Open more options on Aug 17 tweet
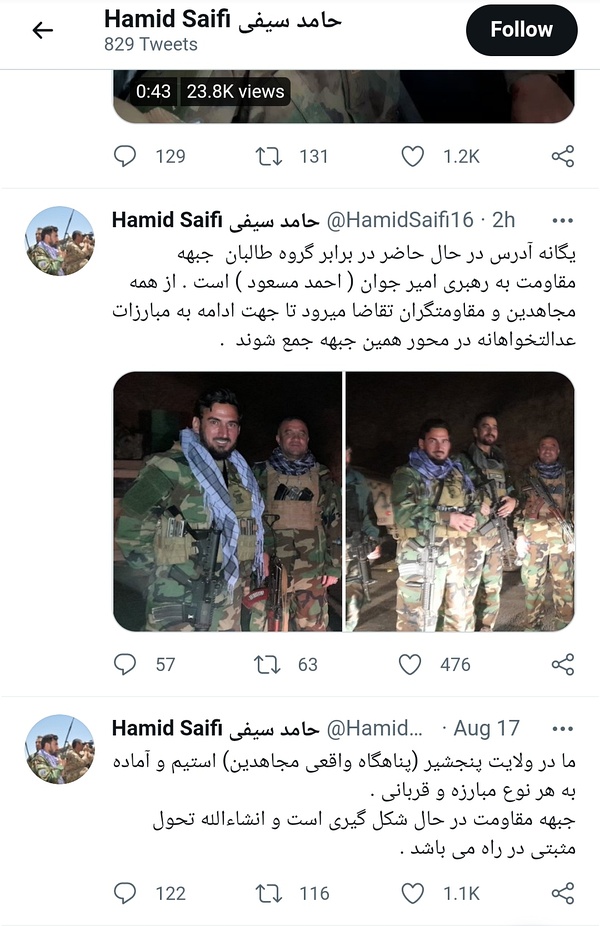 [x=562, y=729]
